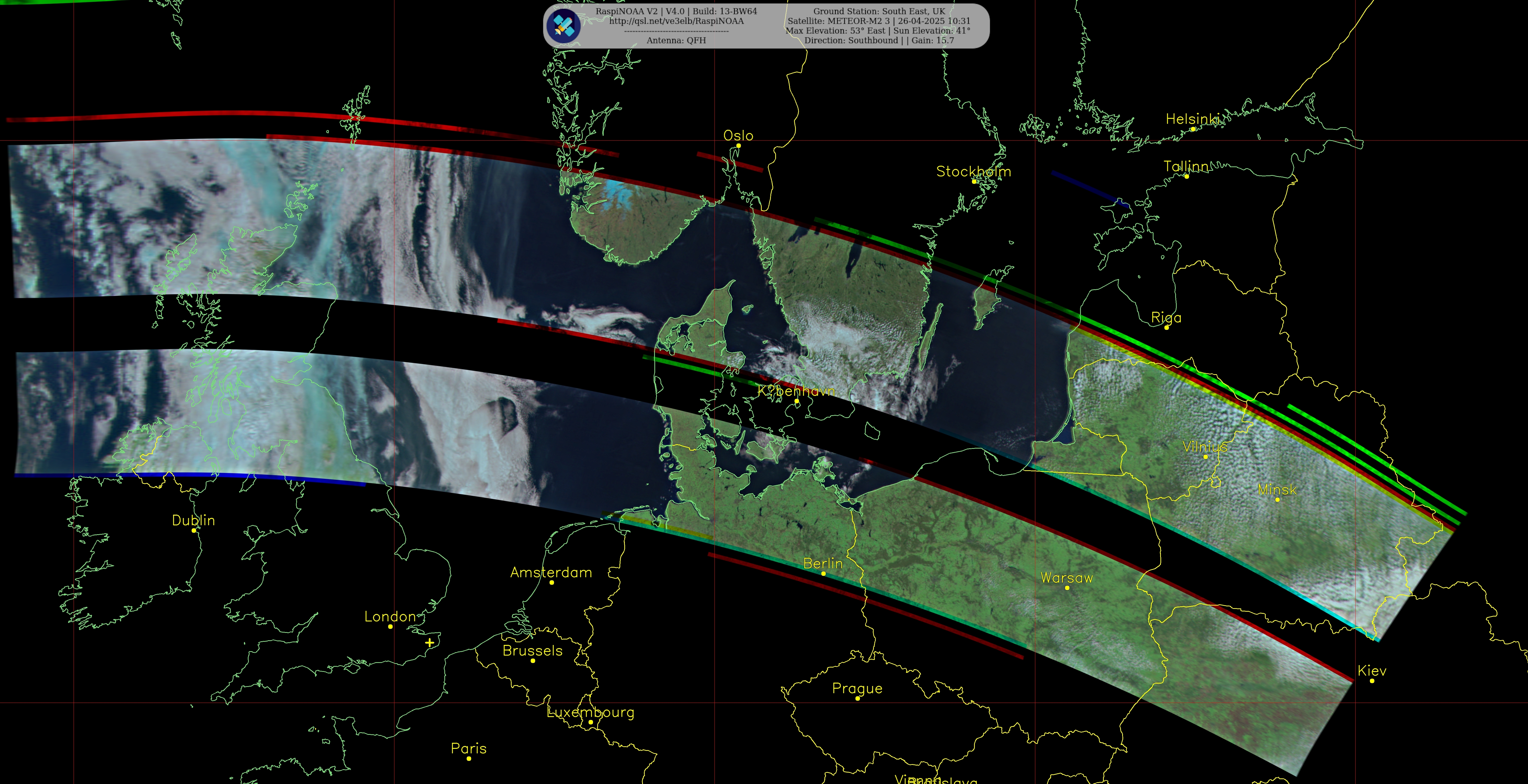Screen dimensions: 1528x784
Task: Click the Riga city label
Action: 1166,318
